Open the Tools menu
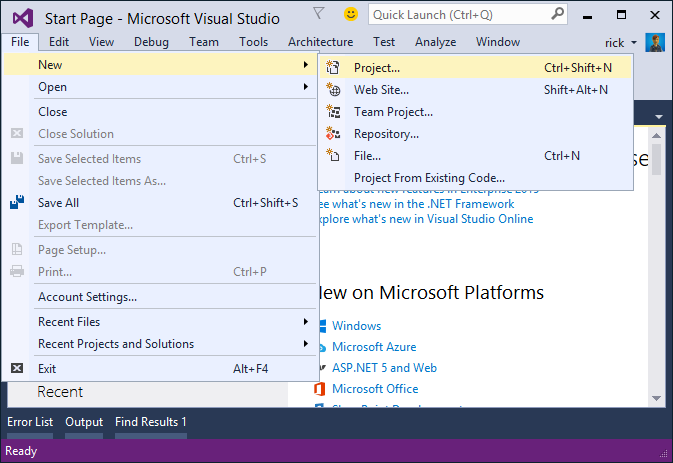The width and height of the screenshot is (673, 463). pos(253,42)
